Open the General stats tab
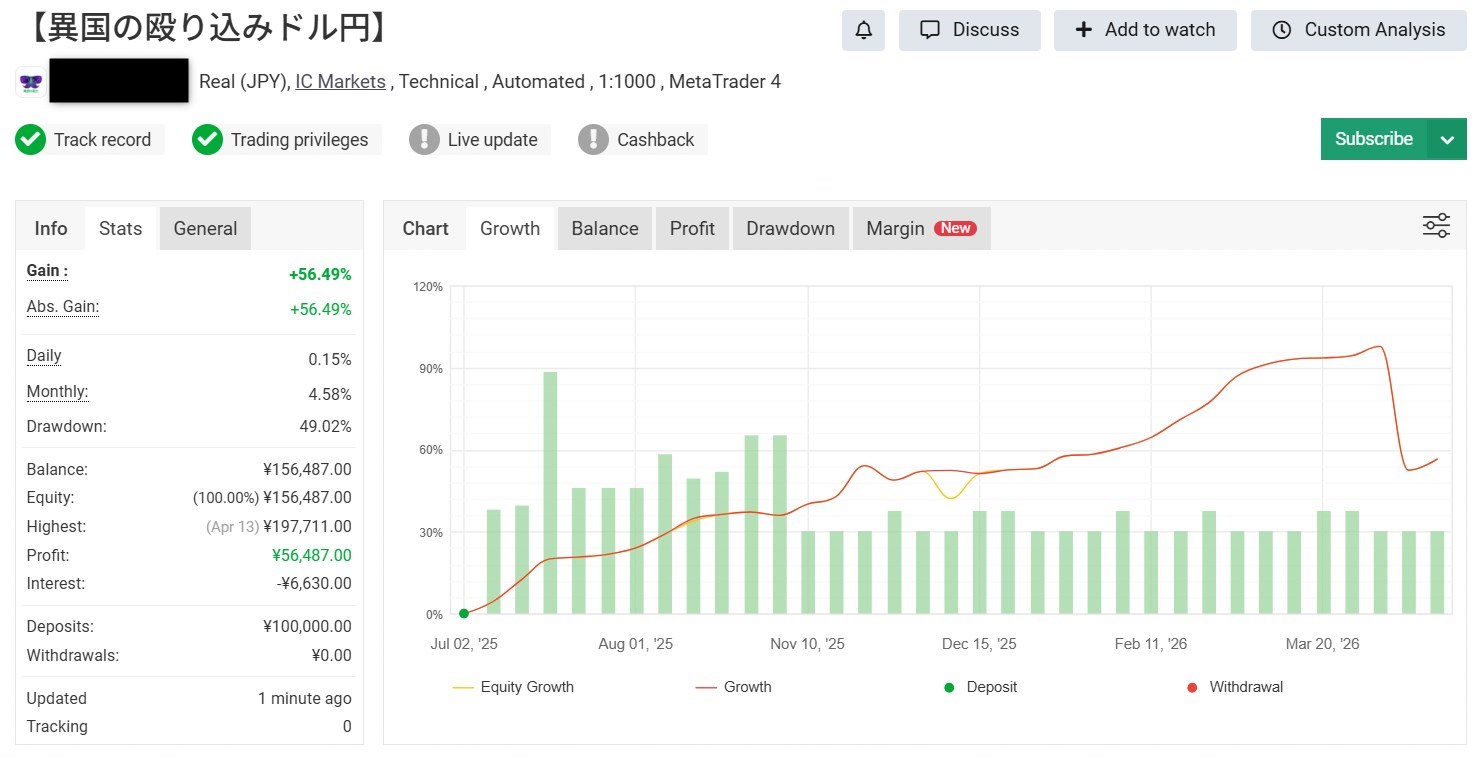 pos(205,228)
